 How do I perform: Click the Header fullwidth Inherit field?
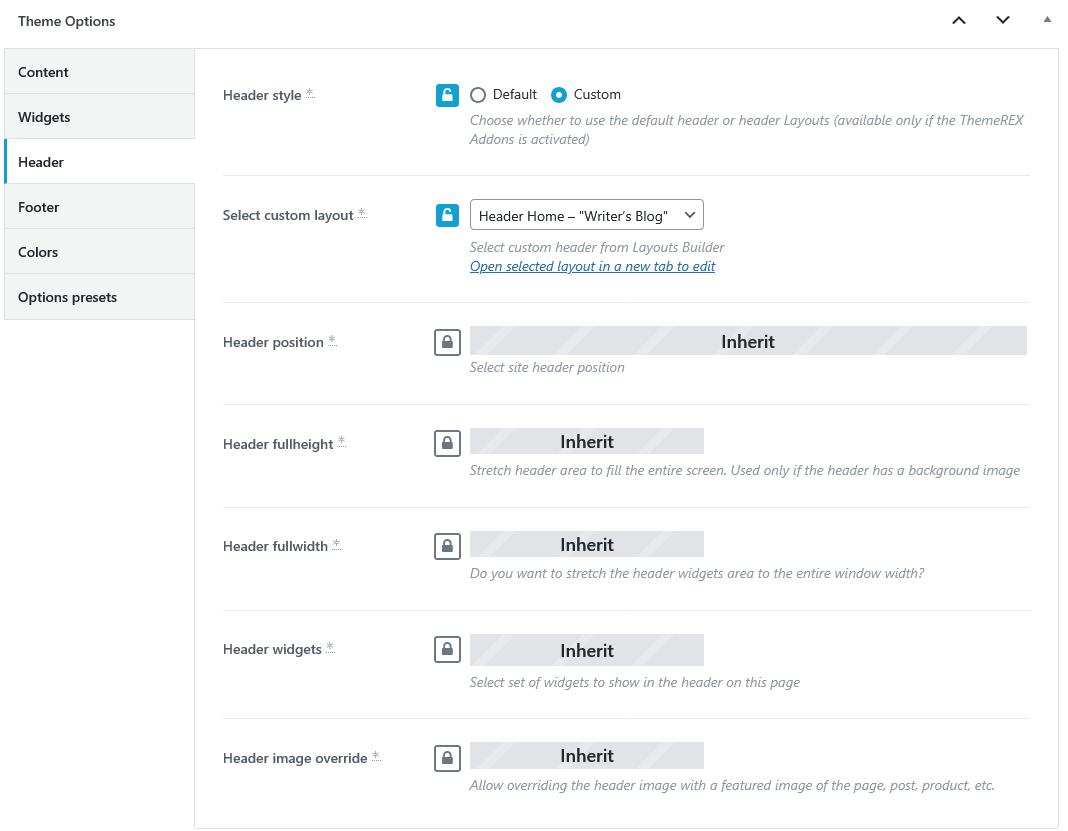click(586, 544)
